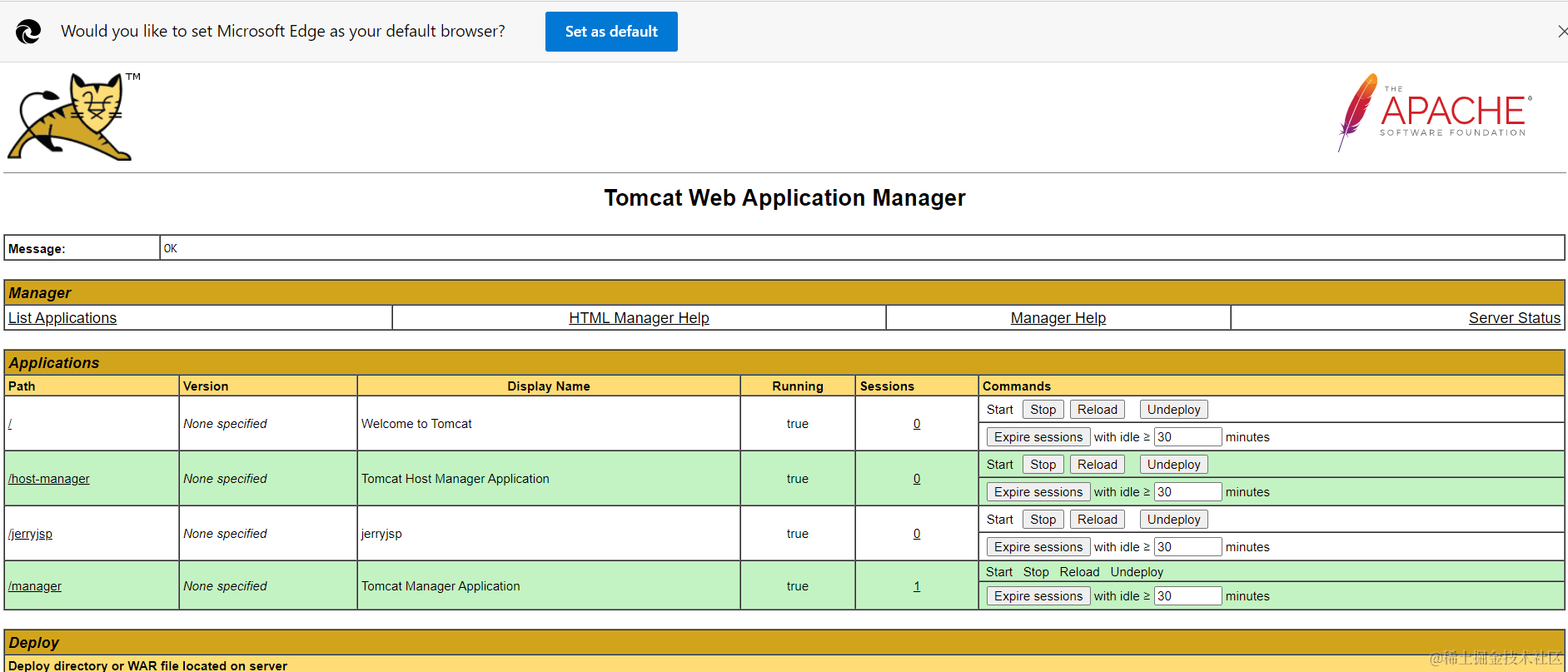Expire sessions for the root application
The width and height of the screenshot is (1568, 672).
pyautogui.click(x=1038, y=437)
